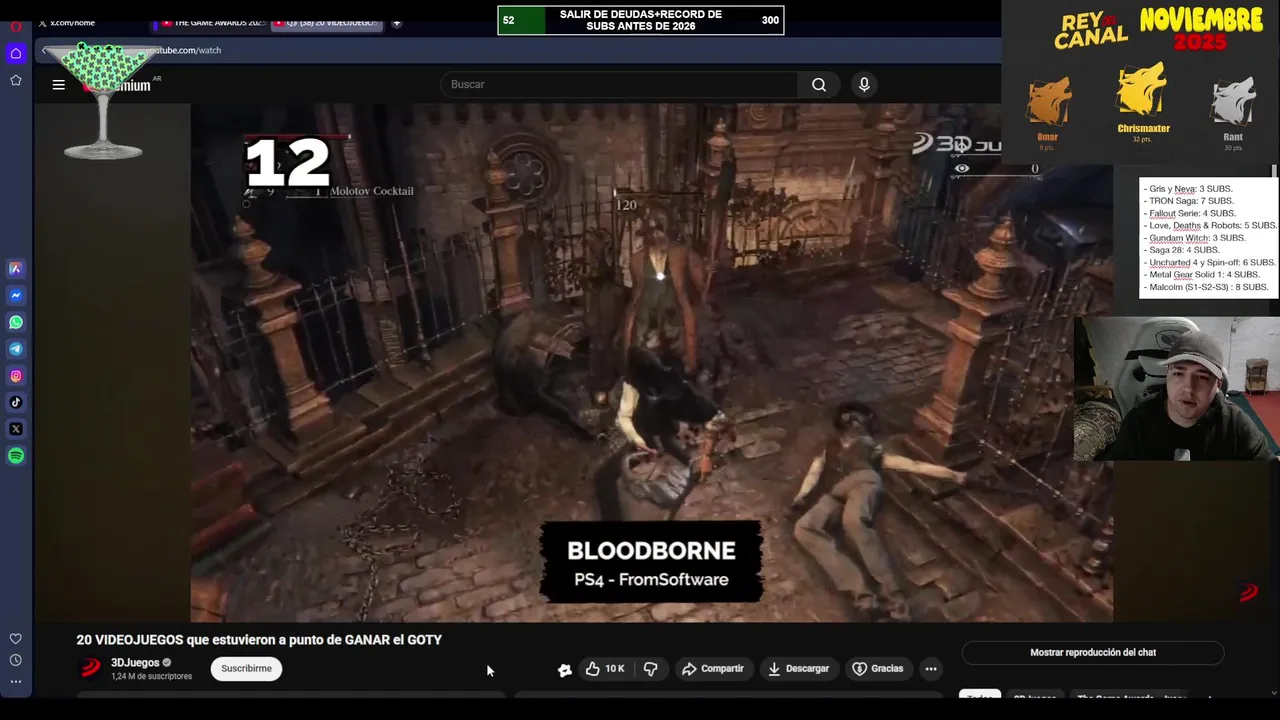Open Spotify in the sidebar
The image size is (1280, 720).
point(16,456)
